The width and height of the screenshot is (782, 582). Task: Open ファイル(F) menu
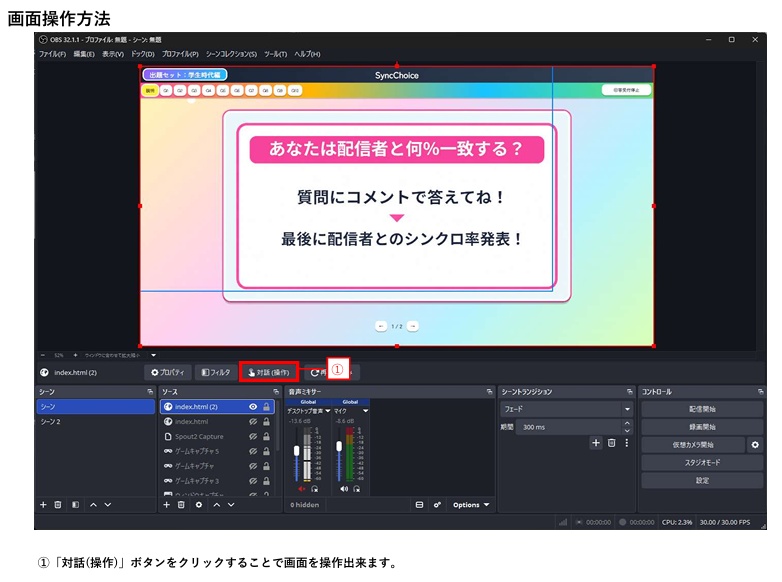[x=52, y=54]
